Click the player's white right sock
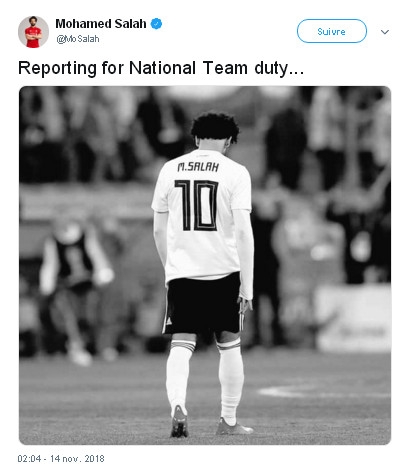 [231, 382]
